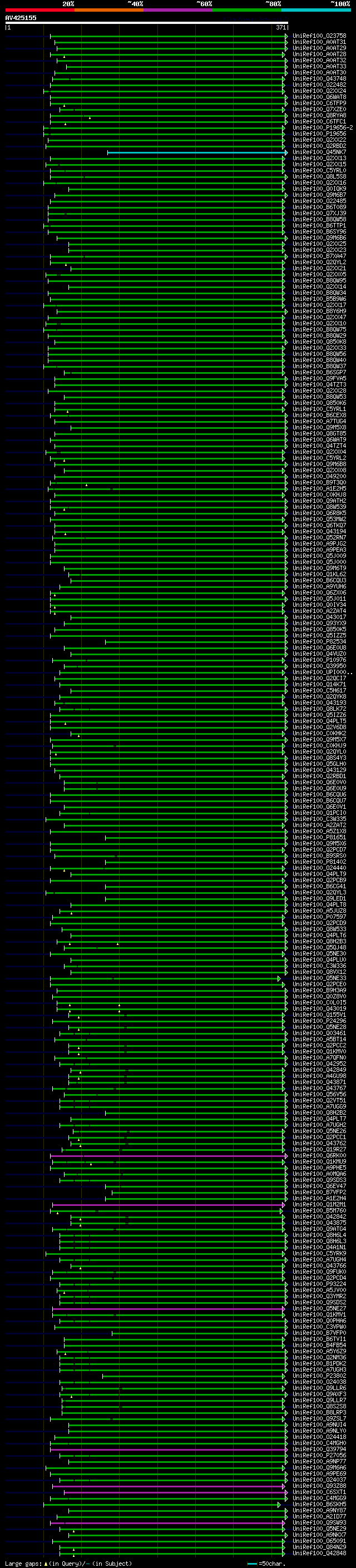The image size is (356, 1568).
Task: Click the cyan ~100% legend segment
Action: 317,10
